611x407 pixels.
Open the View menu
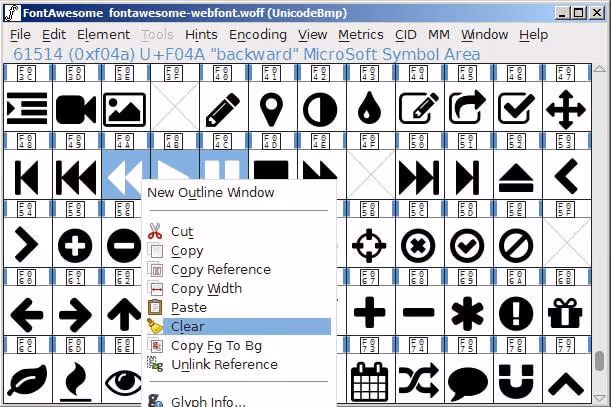point(313,35)
